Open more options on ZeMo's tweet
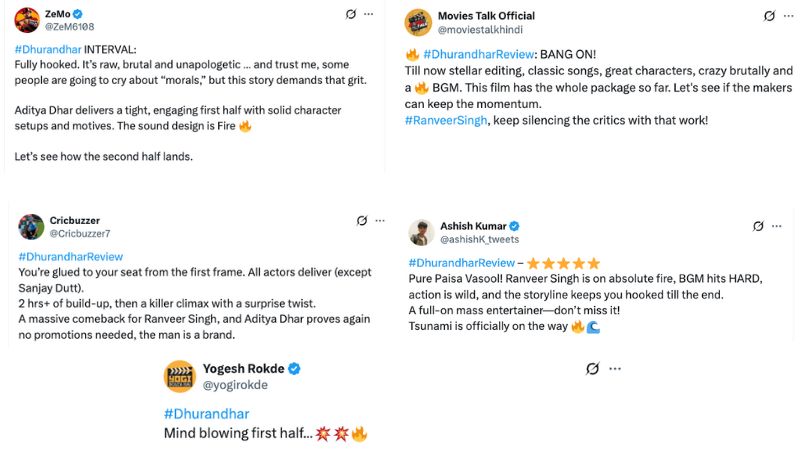Image resolution: width=800 pixels, height=450 pixels. 369,15
